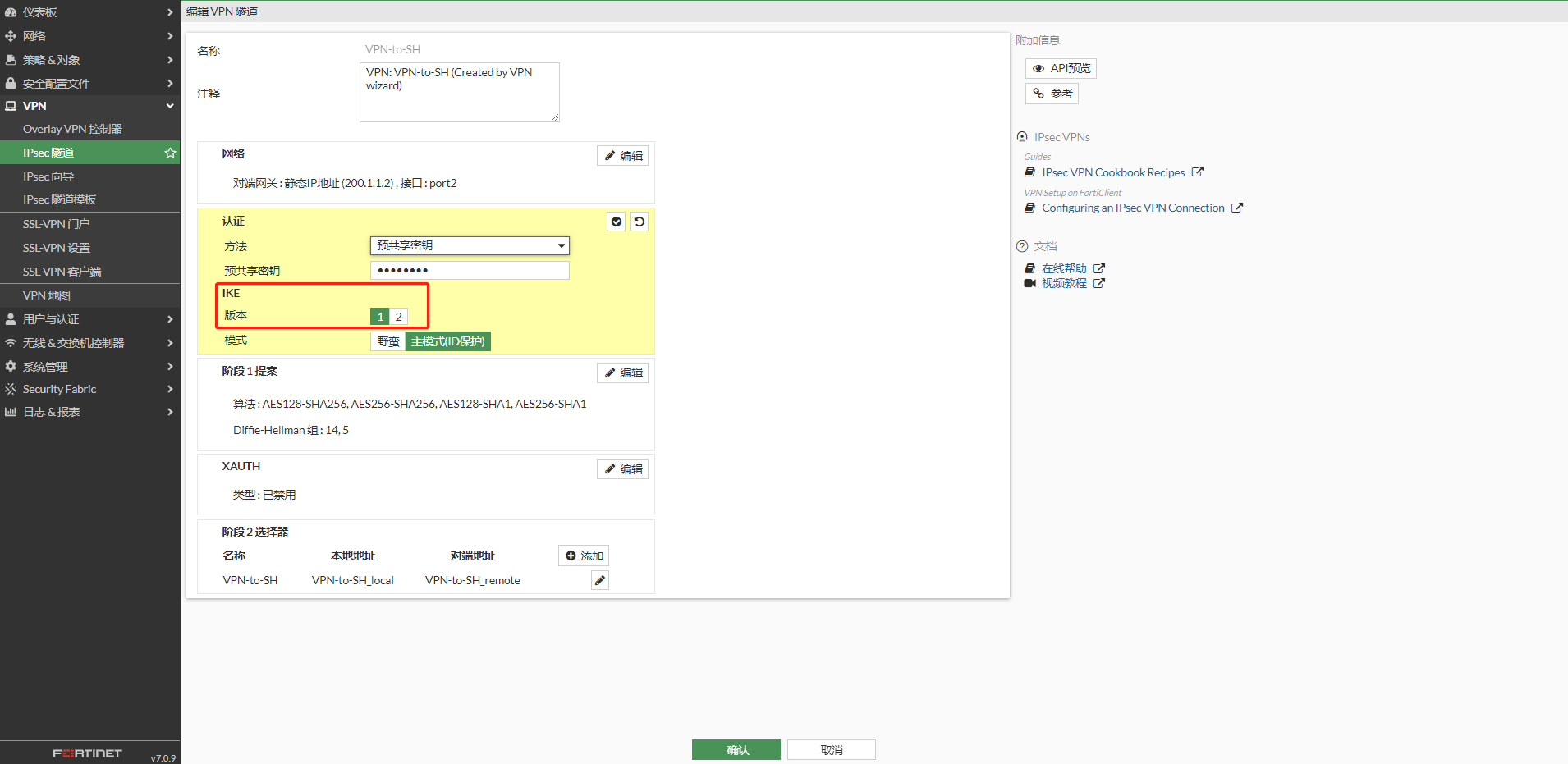This screenshot has width=1568, height=764.
Task: Select IKE version 1
Action: (x=380, y=317)
